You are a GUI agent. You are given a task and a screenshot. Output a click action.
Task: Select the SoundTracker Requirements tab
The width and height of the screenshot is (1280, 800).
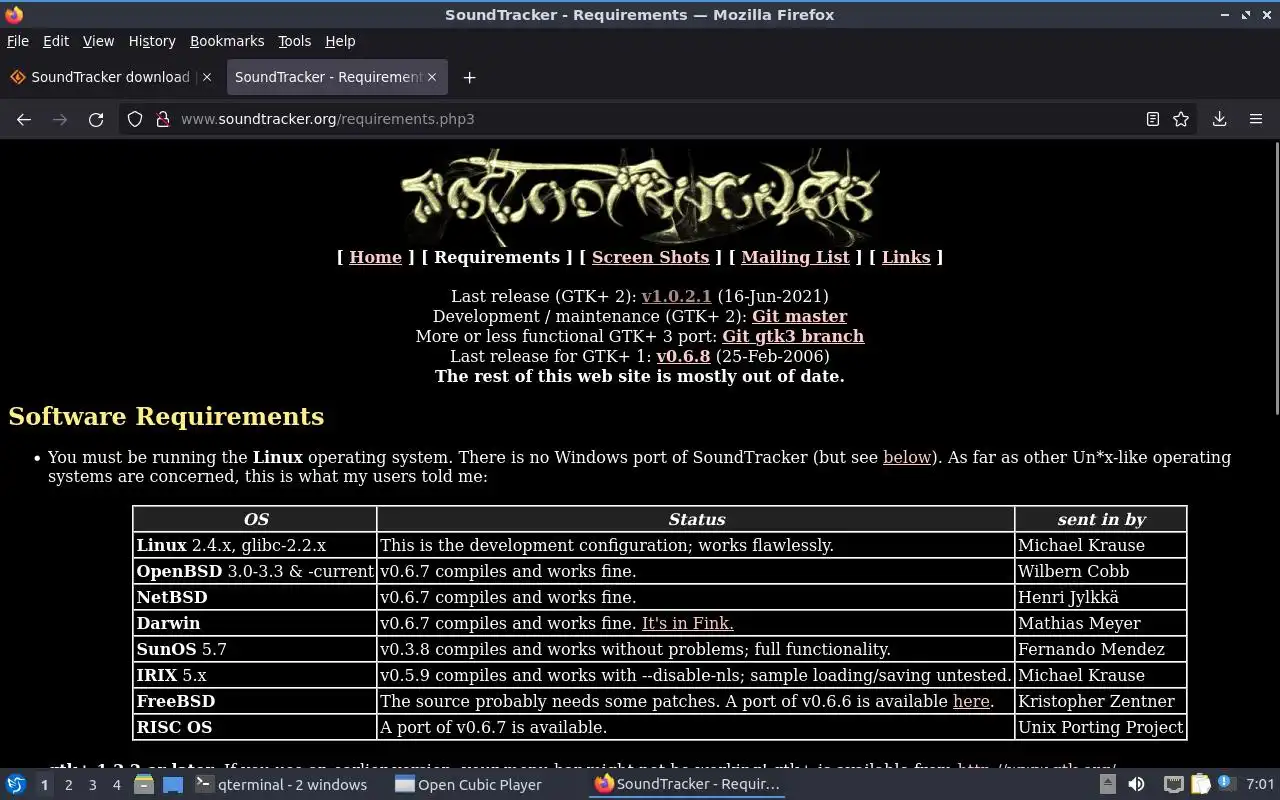pyautogui.click(x=336, y=77)
